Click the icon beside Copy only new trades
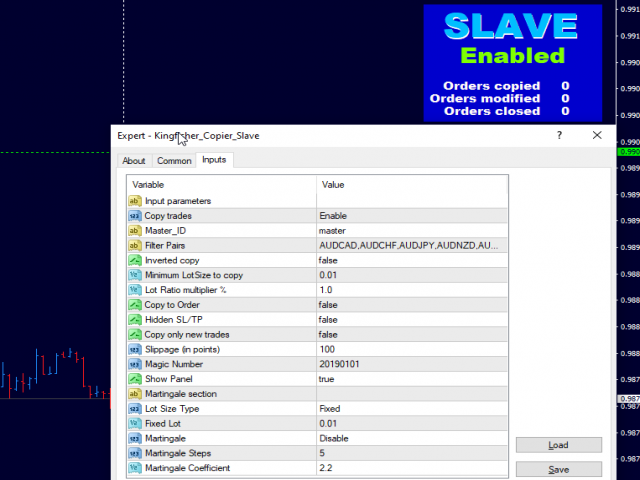This screenshot has height=480, width=640. point(135,334)
